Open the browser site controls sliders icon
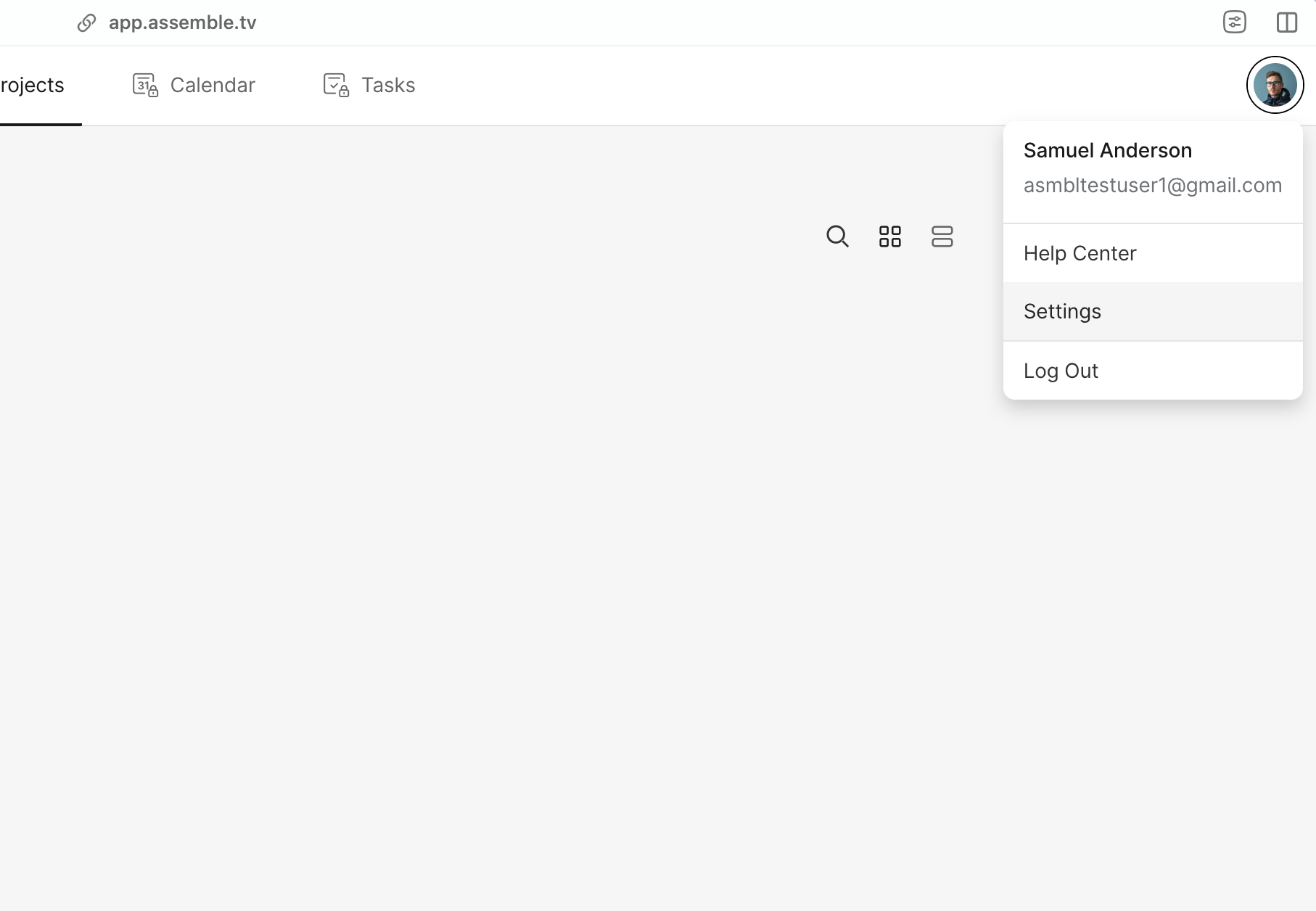This screenshot has height=911, width=1316. click(x=1234, y=22)
